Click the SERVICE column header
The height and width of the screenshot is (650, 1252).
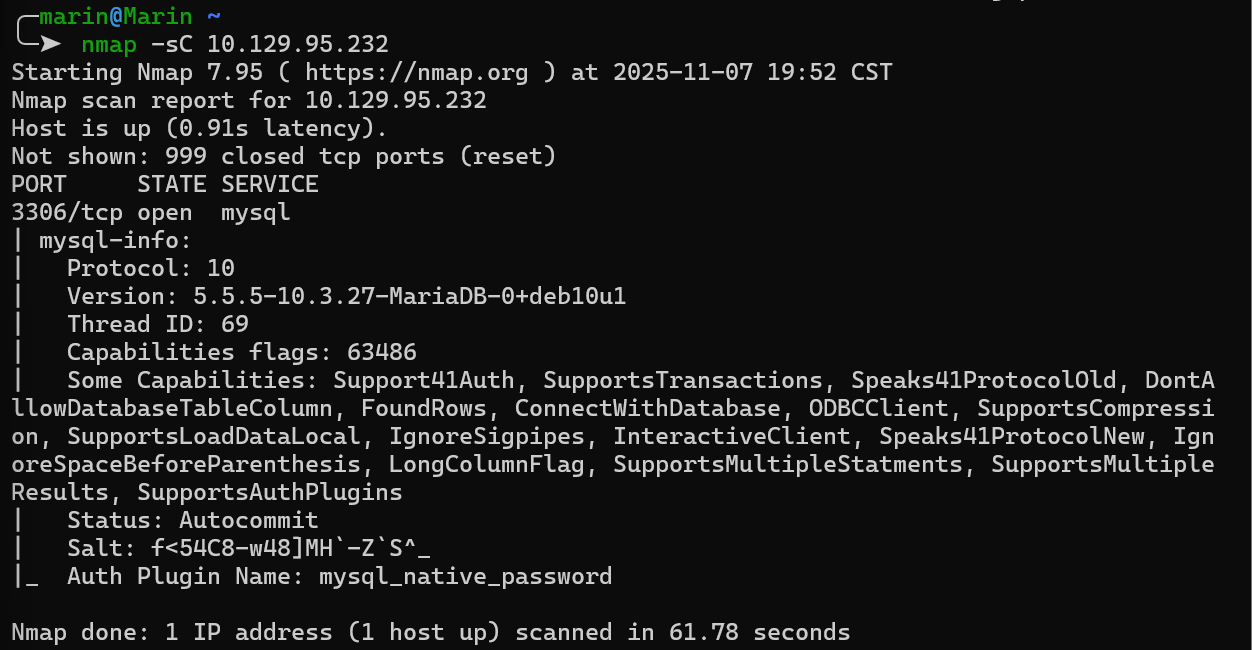[270, 184]
